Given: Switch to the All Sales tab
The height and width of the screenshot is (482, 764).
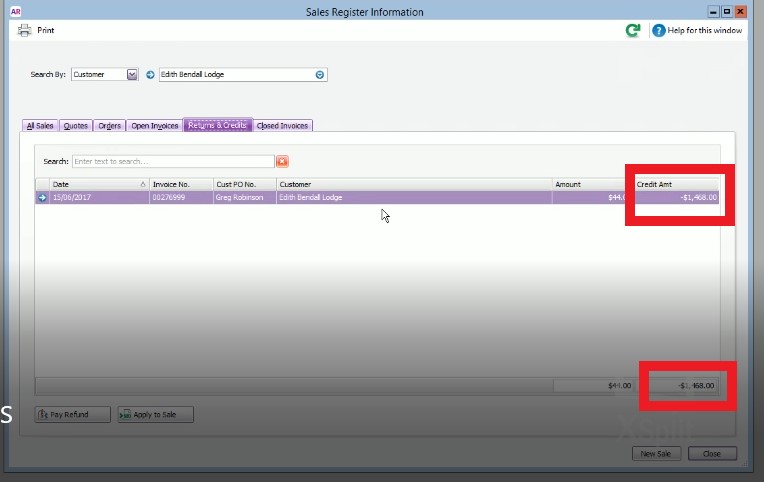Looking at the screenshot, I should click(40, 126).
